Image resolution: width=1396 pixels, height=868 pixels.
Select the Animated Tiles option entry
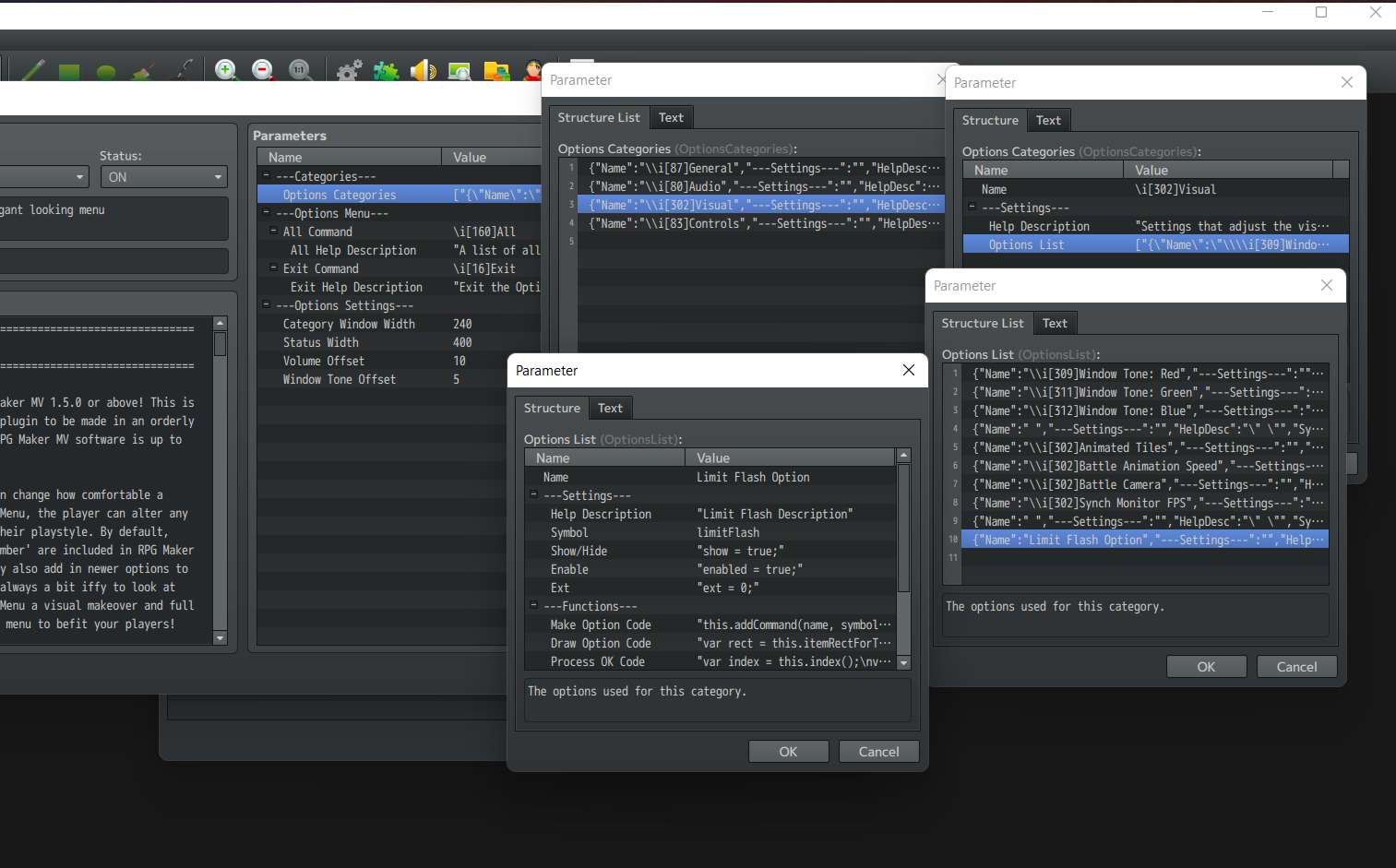click(x=1145, y=447)
